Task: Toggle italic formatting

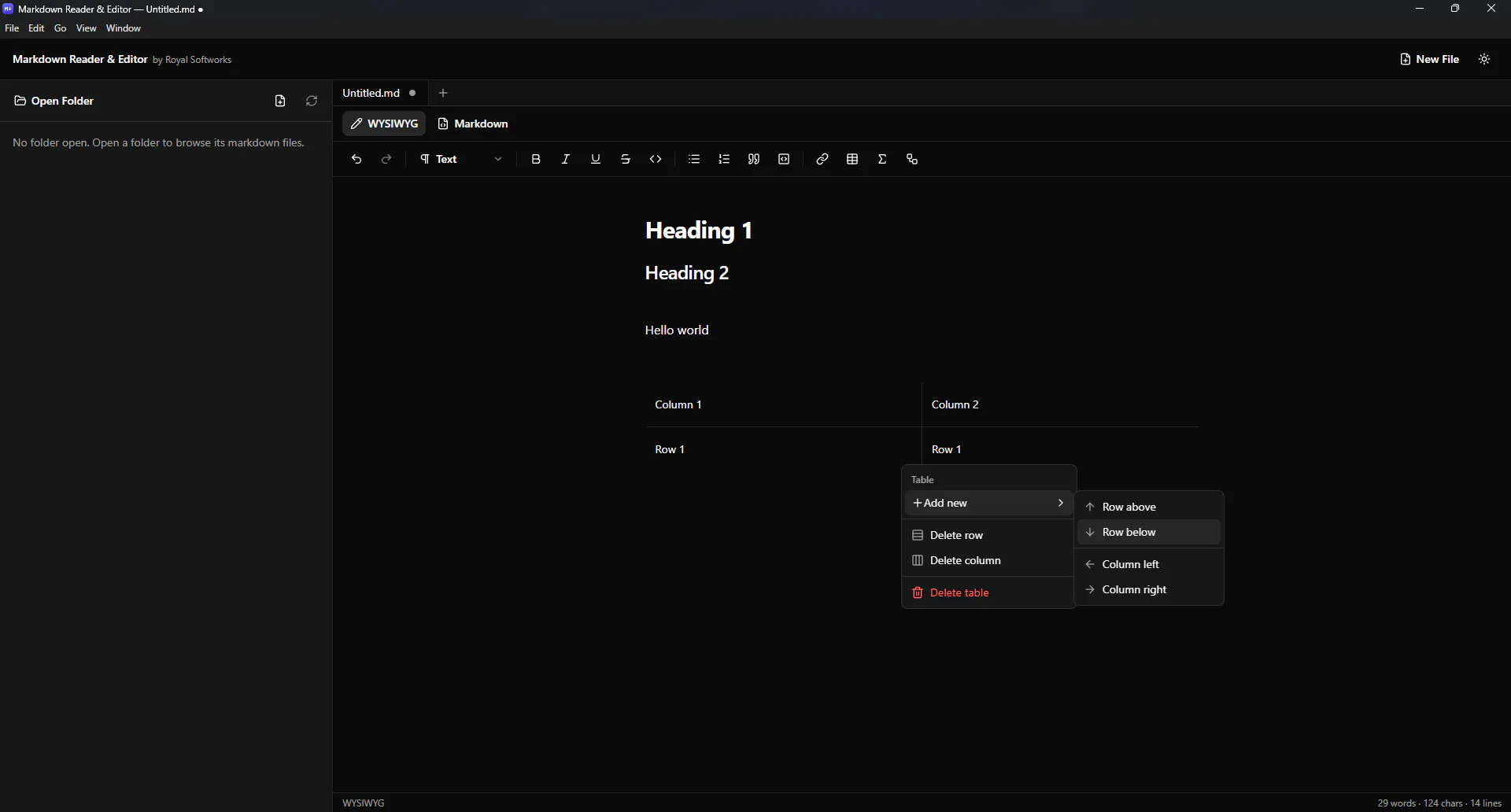Action: (566, 159)
